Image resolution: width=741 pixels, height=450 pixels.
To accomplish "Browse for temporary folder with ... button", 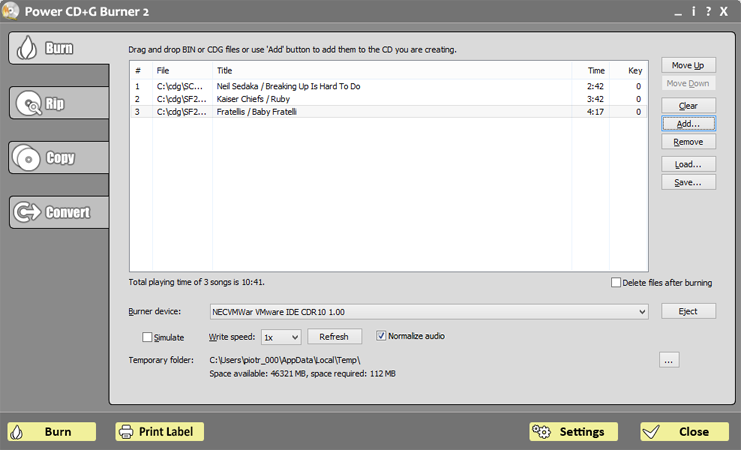I will pos(669,360).
